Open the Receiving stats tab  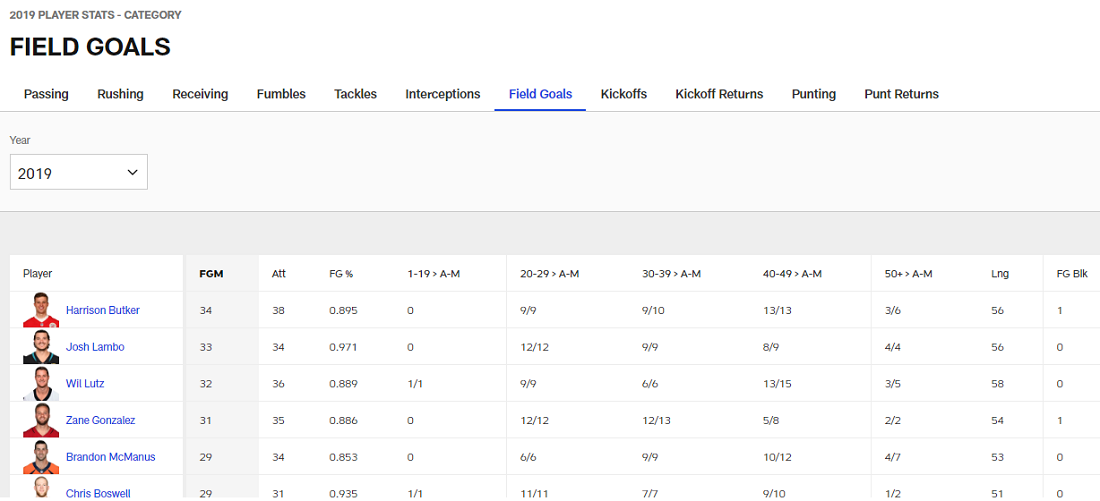200,94
